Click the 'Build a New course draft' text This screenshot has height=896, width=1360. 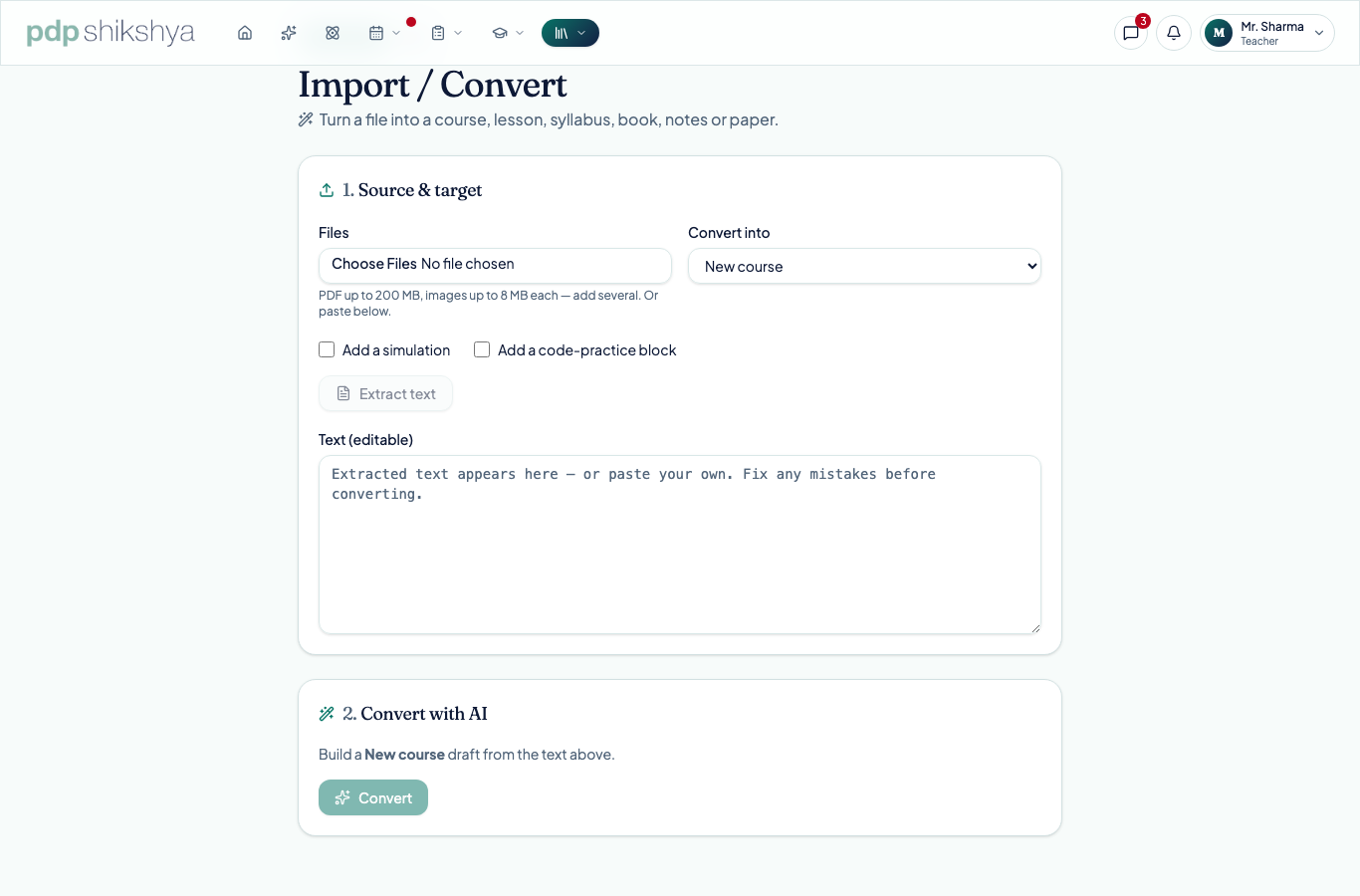[467, 755]
